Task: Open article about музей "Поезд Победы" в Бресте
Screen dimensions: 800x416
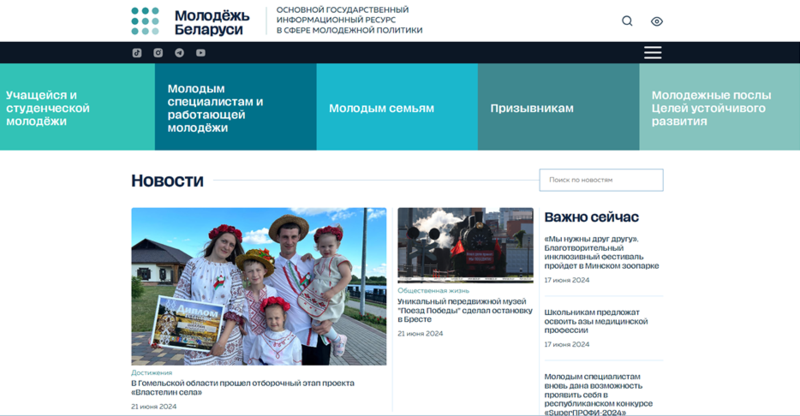Action: pos(465,310)
